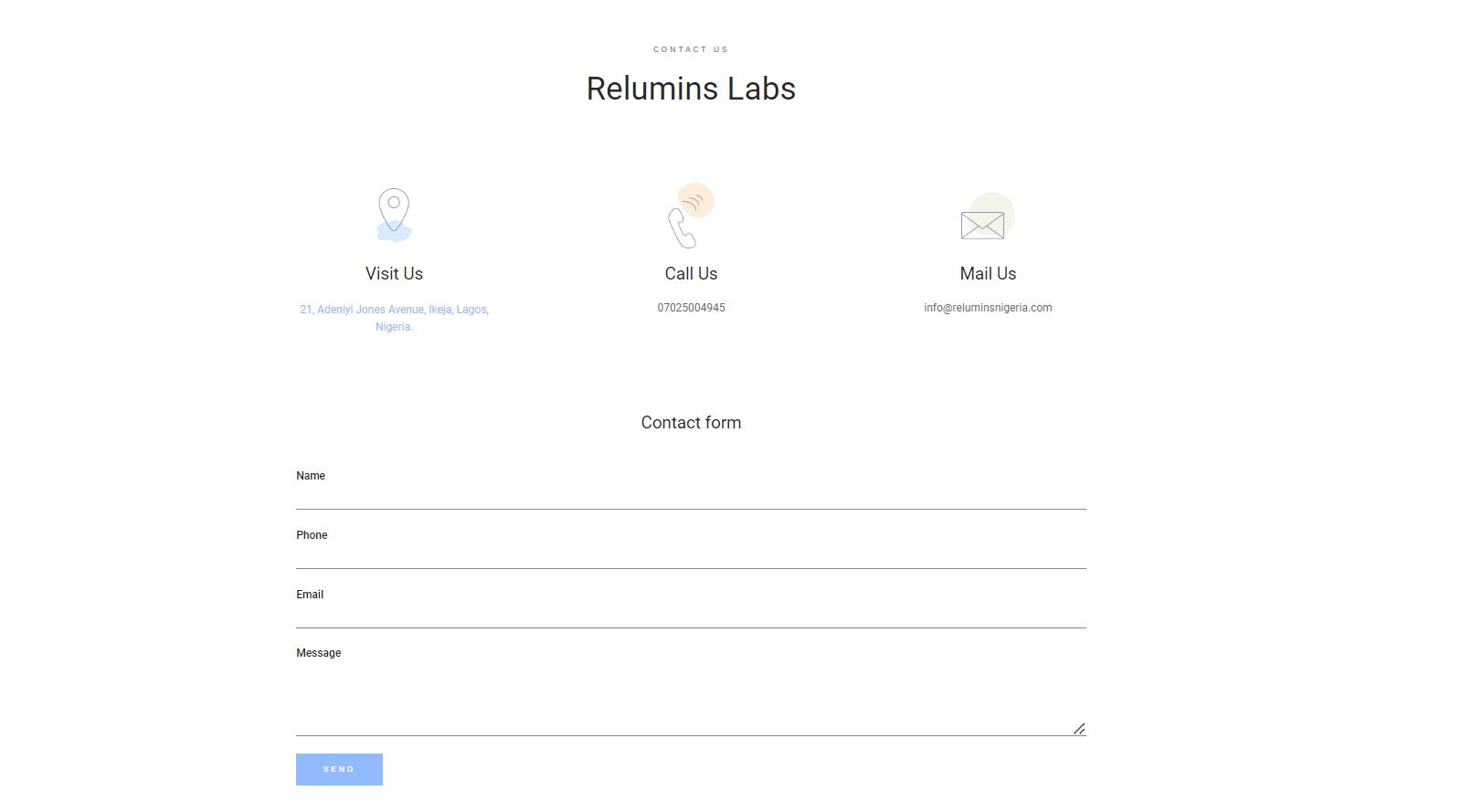Select the Email input field
The width and height of the screenshot is (1462, 812).
691,615
